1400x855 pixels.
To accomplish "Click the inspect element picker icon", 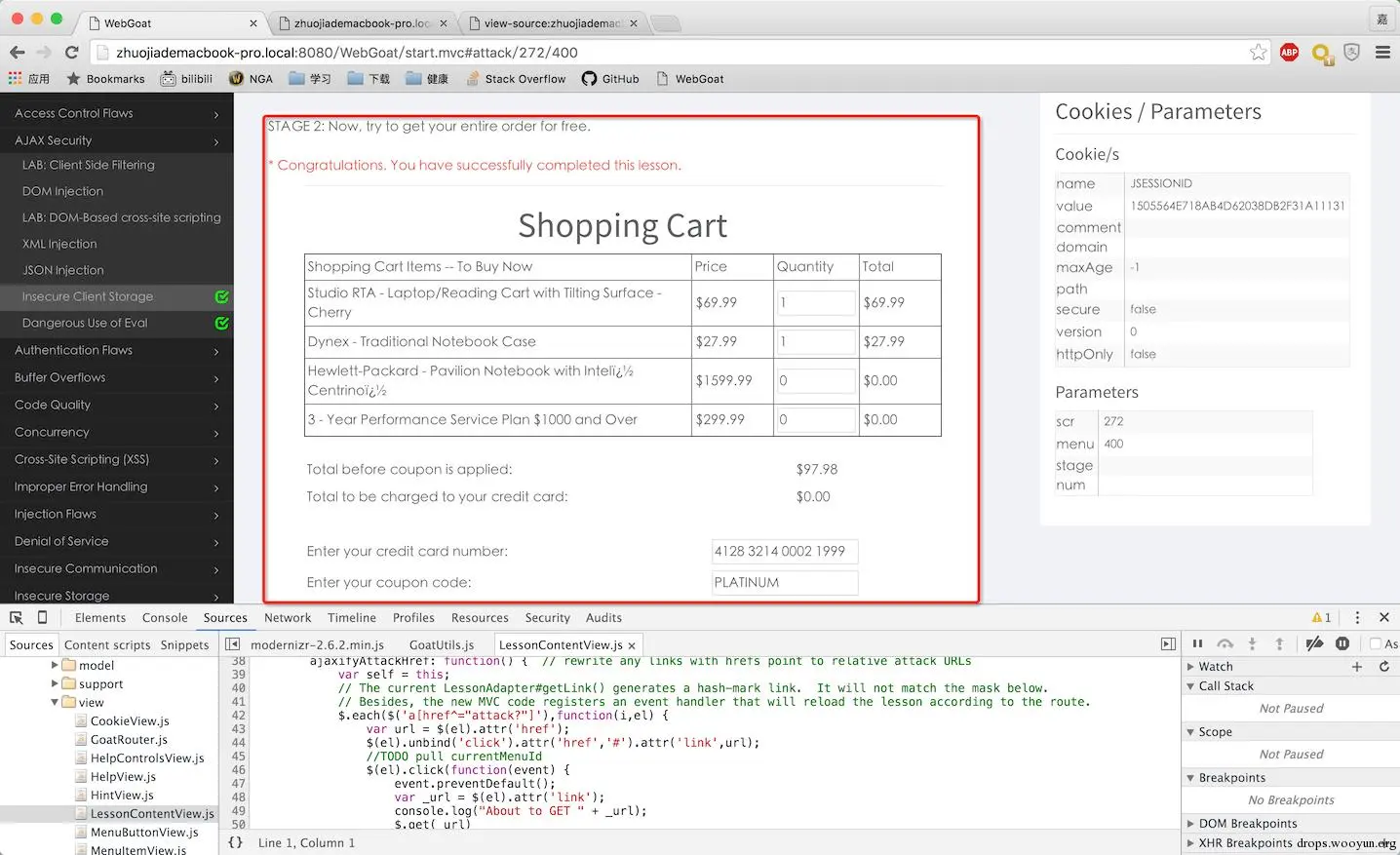I will coord(16,617).
